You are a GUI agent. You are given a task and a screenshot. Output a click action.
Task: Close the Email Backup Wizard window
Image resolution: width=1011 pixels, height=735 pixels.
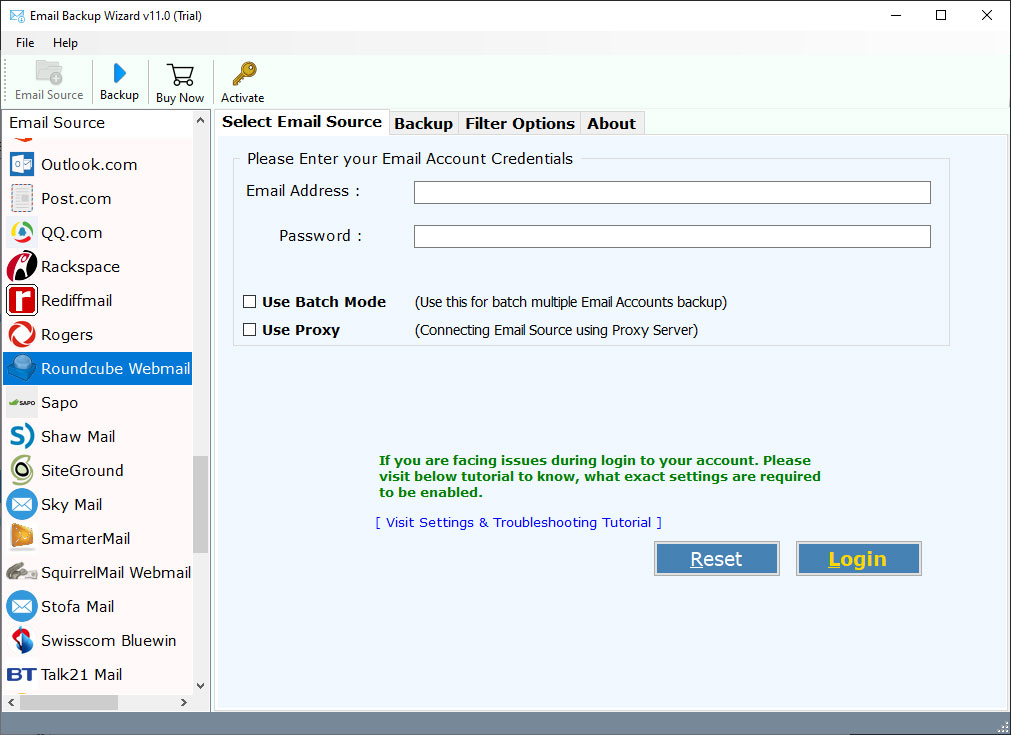pos(986,15)
